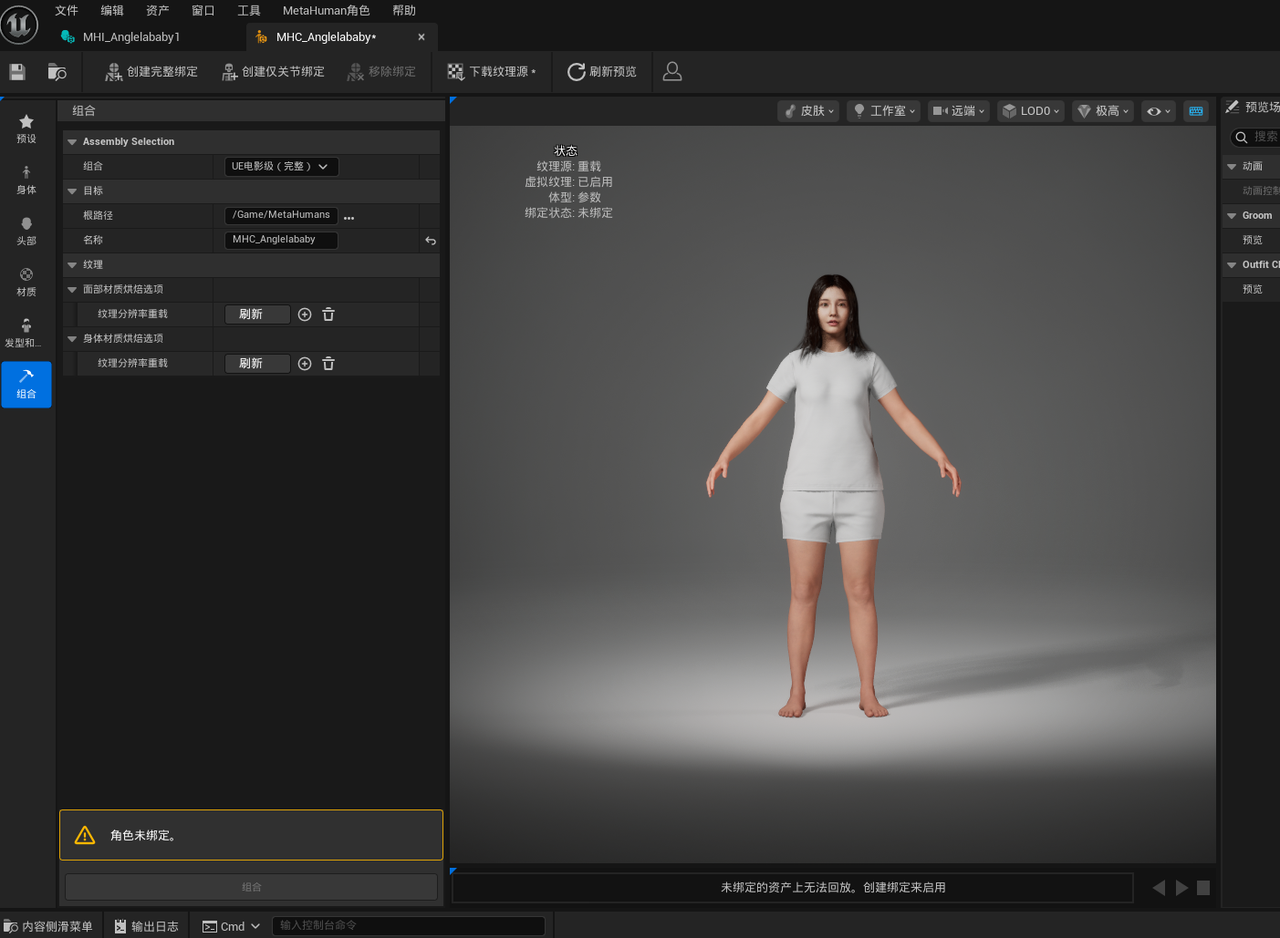Open the user account icon in toolbar
Image resolution: width=1280 pixels, height=938 pixels.
pyautogui.click(x=672, y=72)
